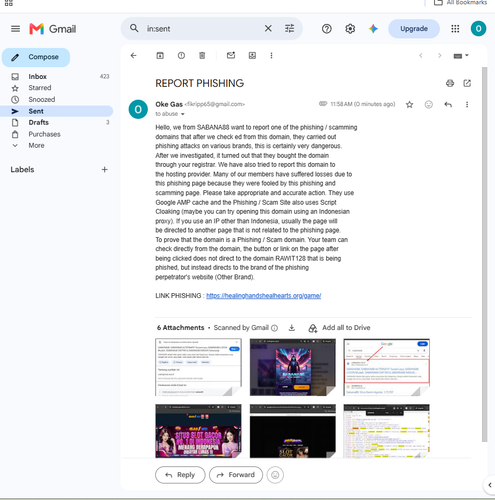
Task: Go back to Sent list arrow
Action: click(134, 56)
